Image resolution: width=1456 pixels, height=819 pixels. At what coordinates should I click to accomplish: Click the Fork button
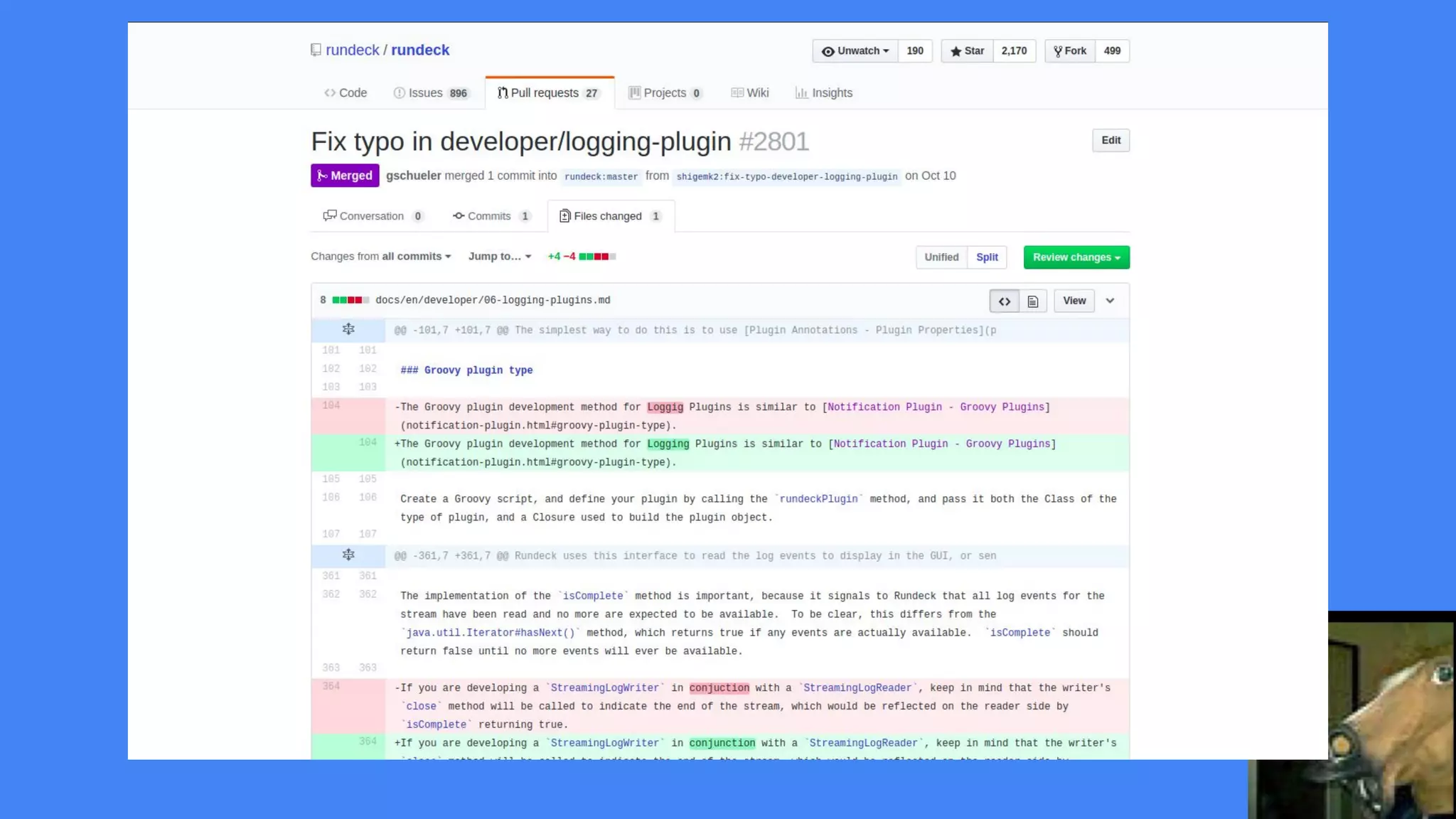coord(1070,51)
